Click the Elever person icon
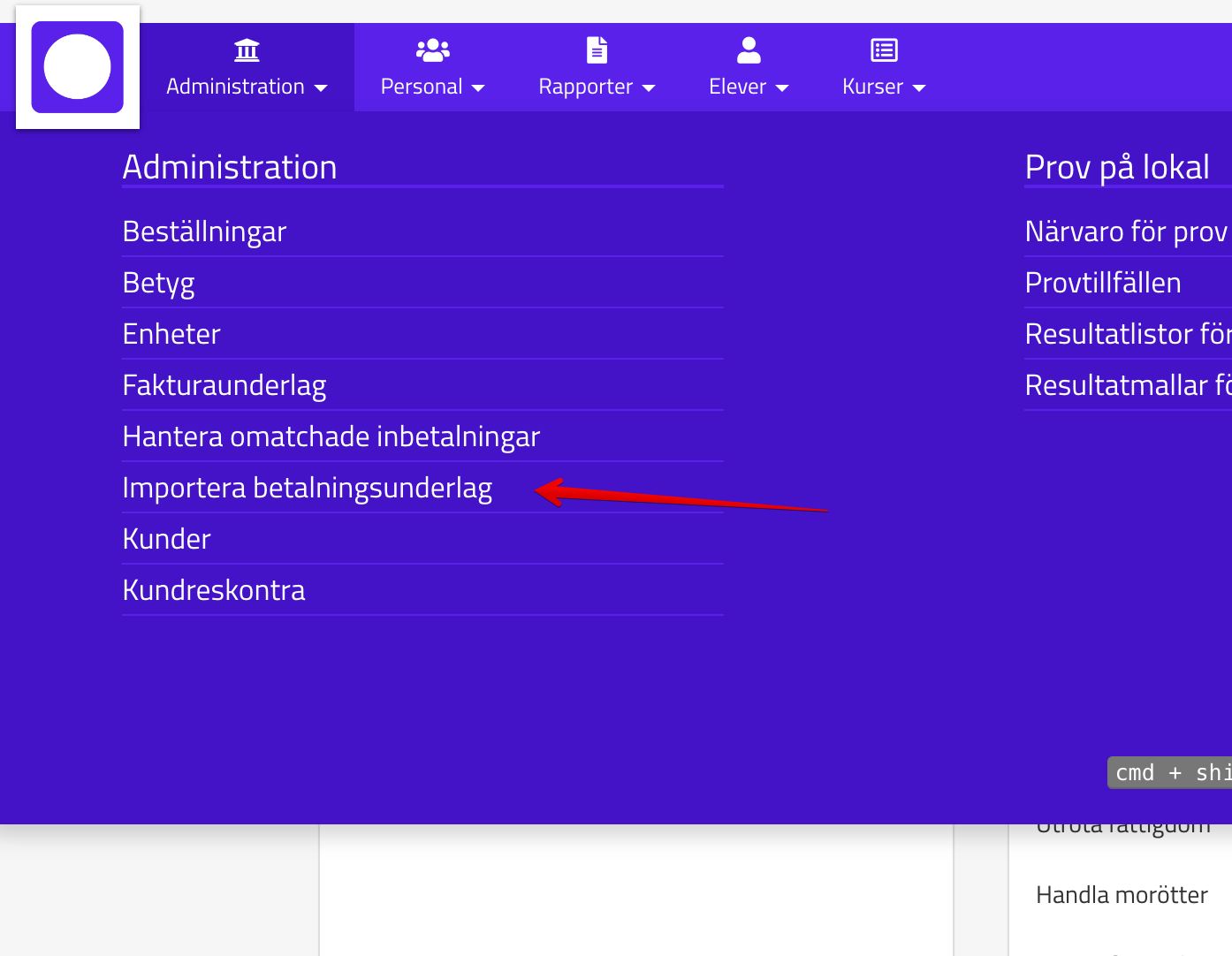 click(x=749, y=50)
